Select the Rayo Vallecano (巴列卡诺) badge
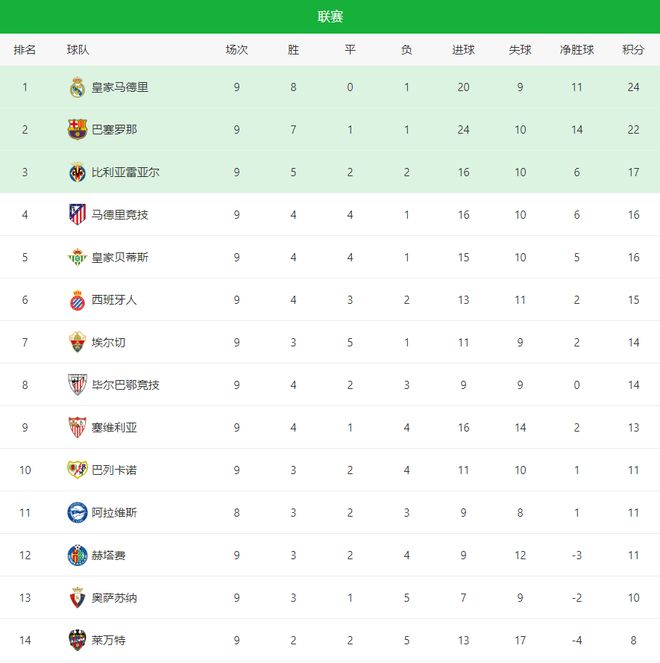Screen dimensions: 660x663 77,470
